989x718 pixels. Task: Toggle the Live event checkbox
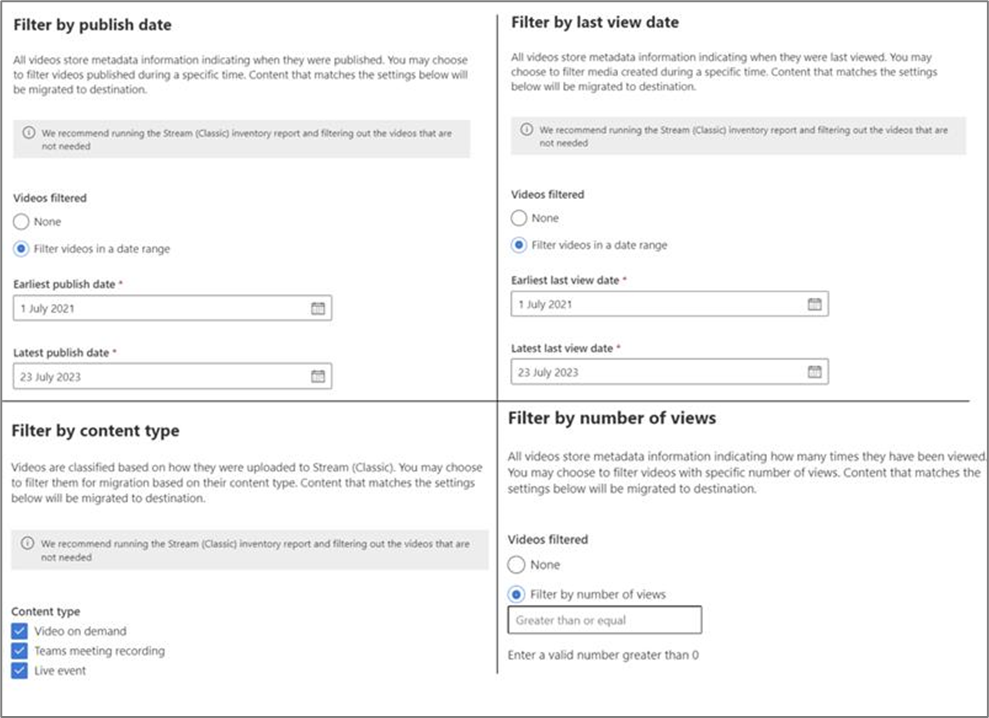[20, 671]
